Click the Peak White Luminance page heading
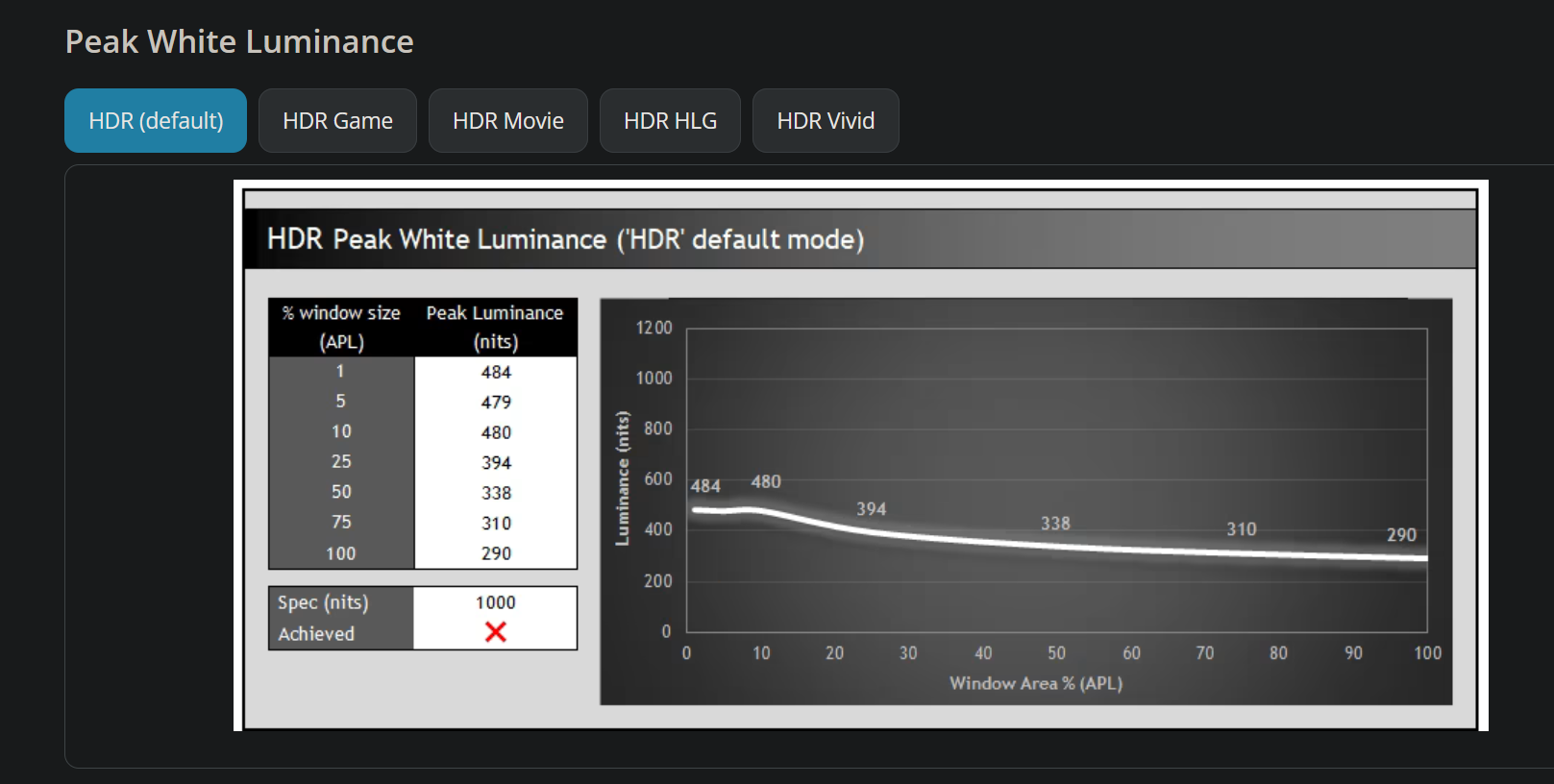 point(239,42)
